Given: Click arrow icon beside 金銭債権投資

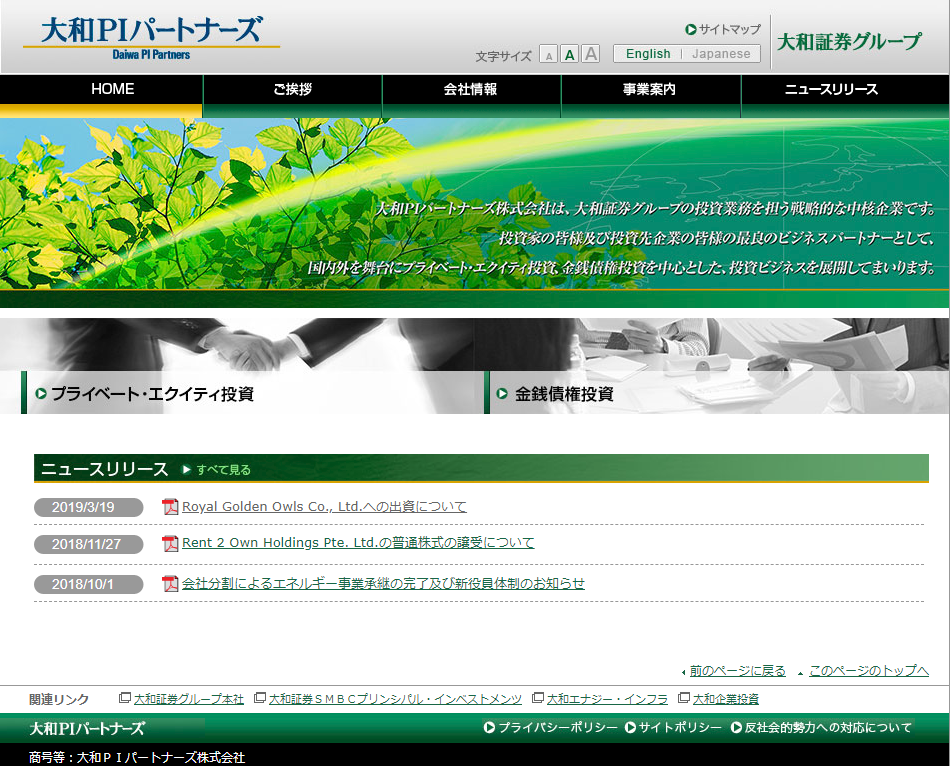Looking at the screenshot, I should [502, 393].
